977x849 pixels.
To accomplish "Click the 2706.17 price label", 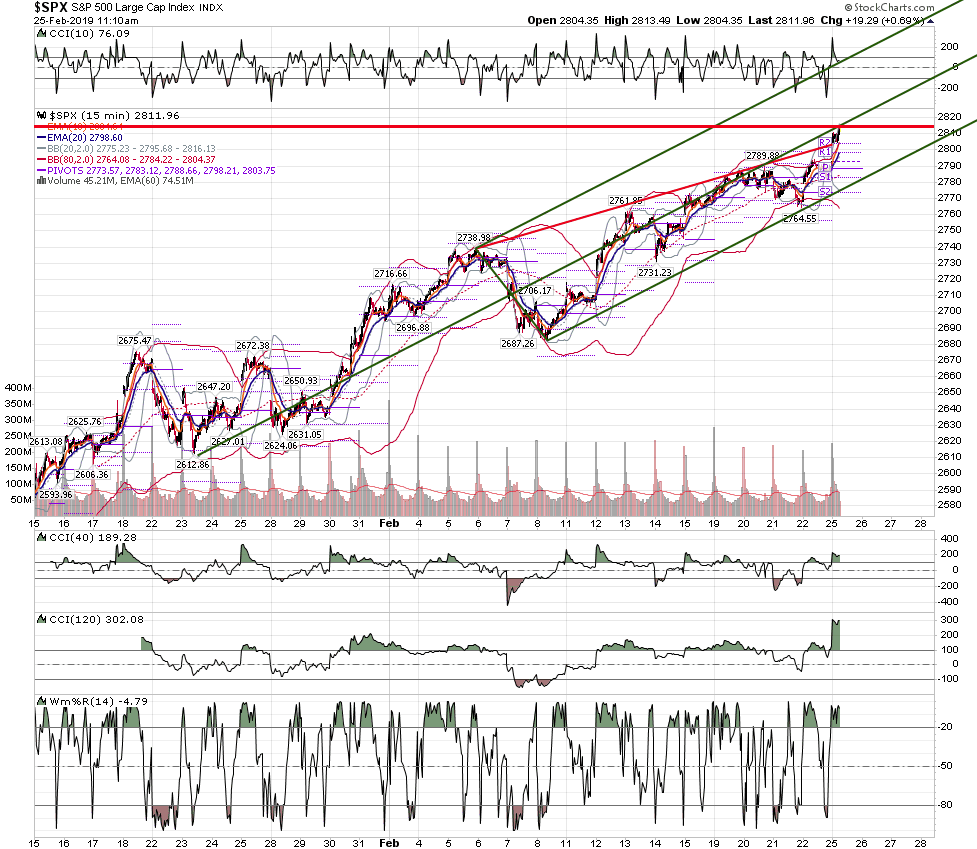I will [535, 290].
